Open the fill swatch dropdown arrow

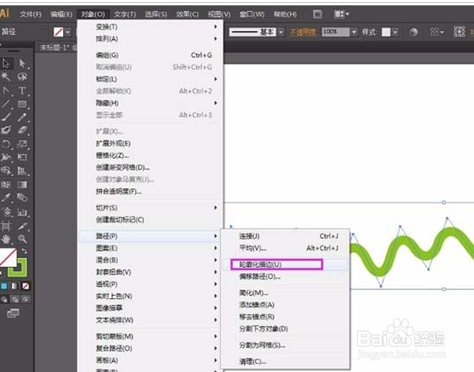[68, 32]
